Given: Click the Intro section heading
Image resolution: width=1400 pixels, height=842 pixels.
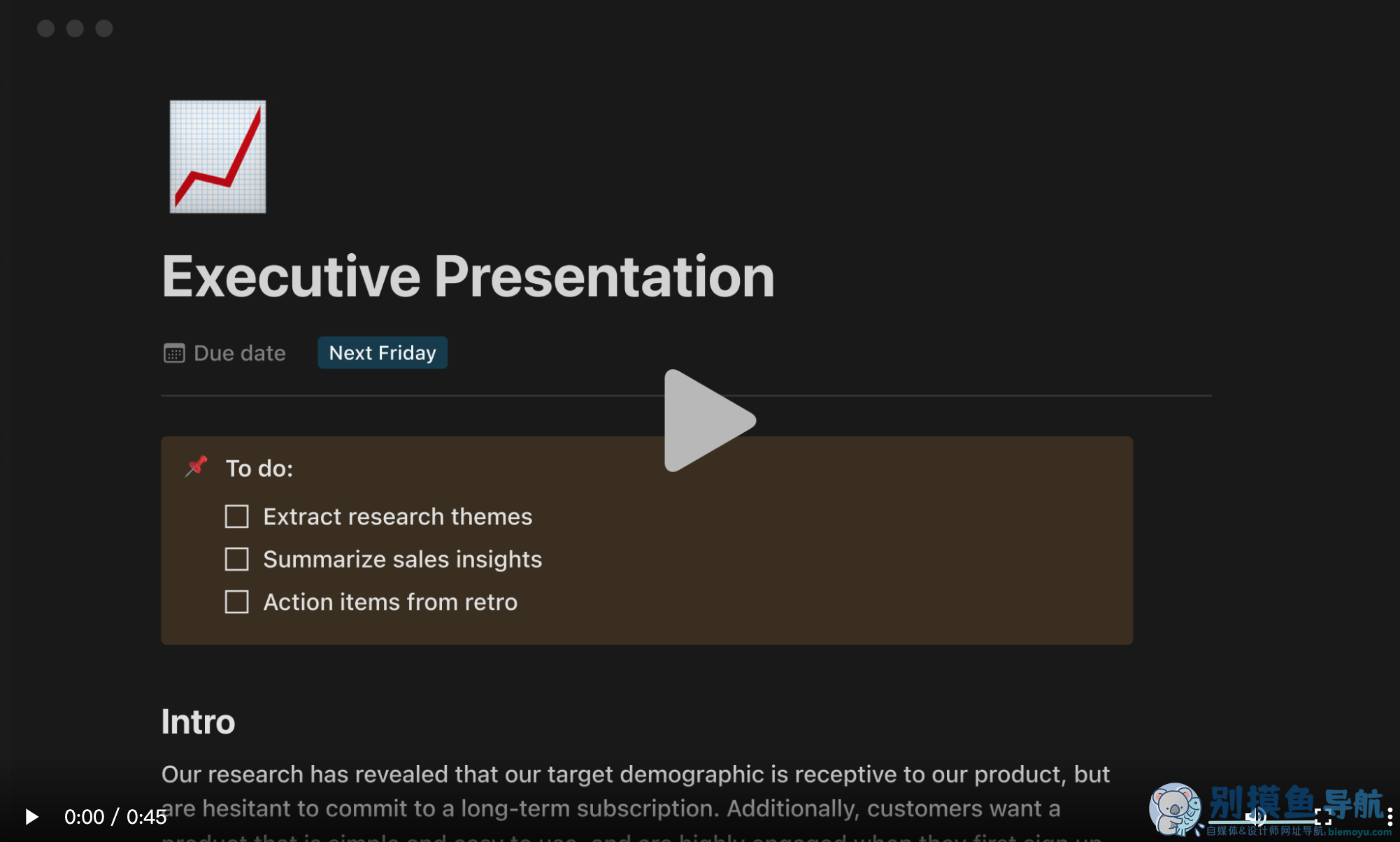Looking at the screenshot, I should (x=198, y=722).
